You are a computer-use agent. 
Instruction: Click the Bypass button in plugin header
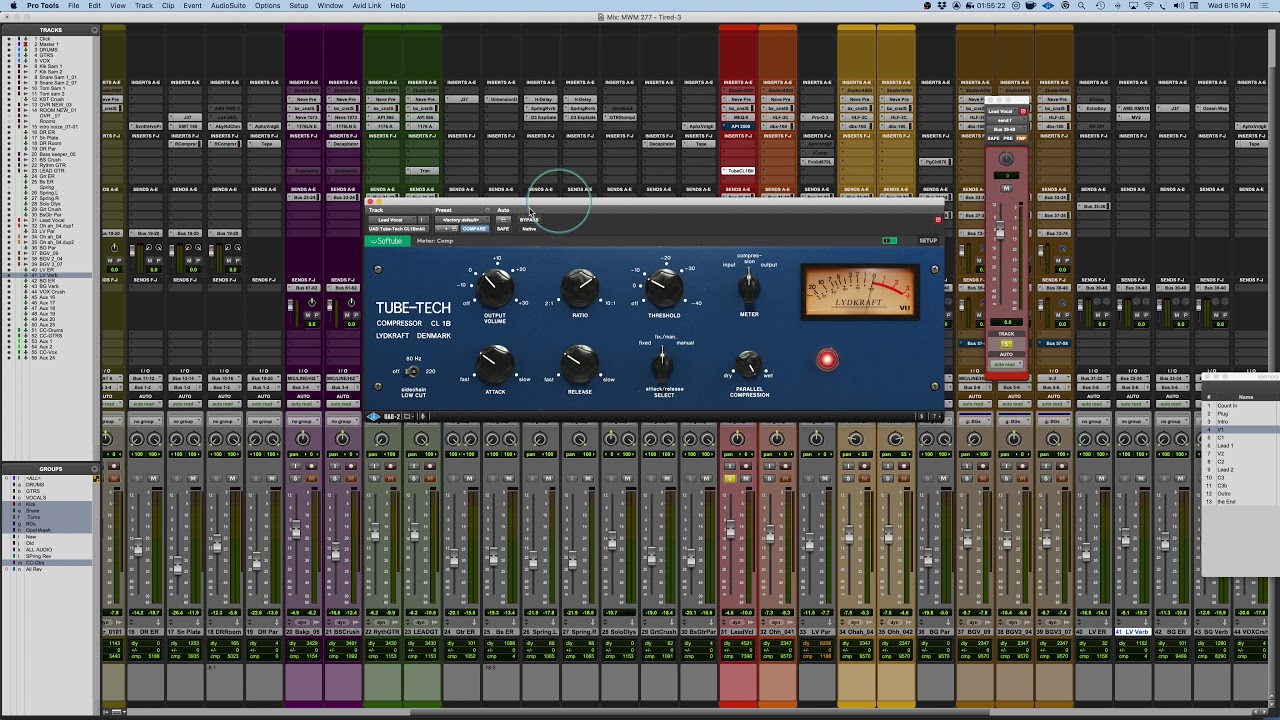click(529, 220)
